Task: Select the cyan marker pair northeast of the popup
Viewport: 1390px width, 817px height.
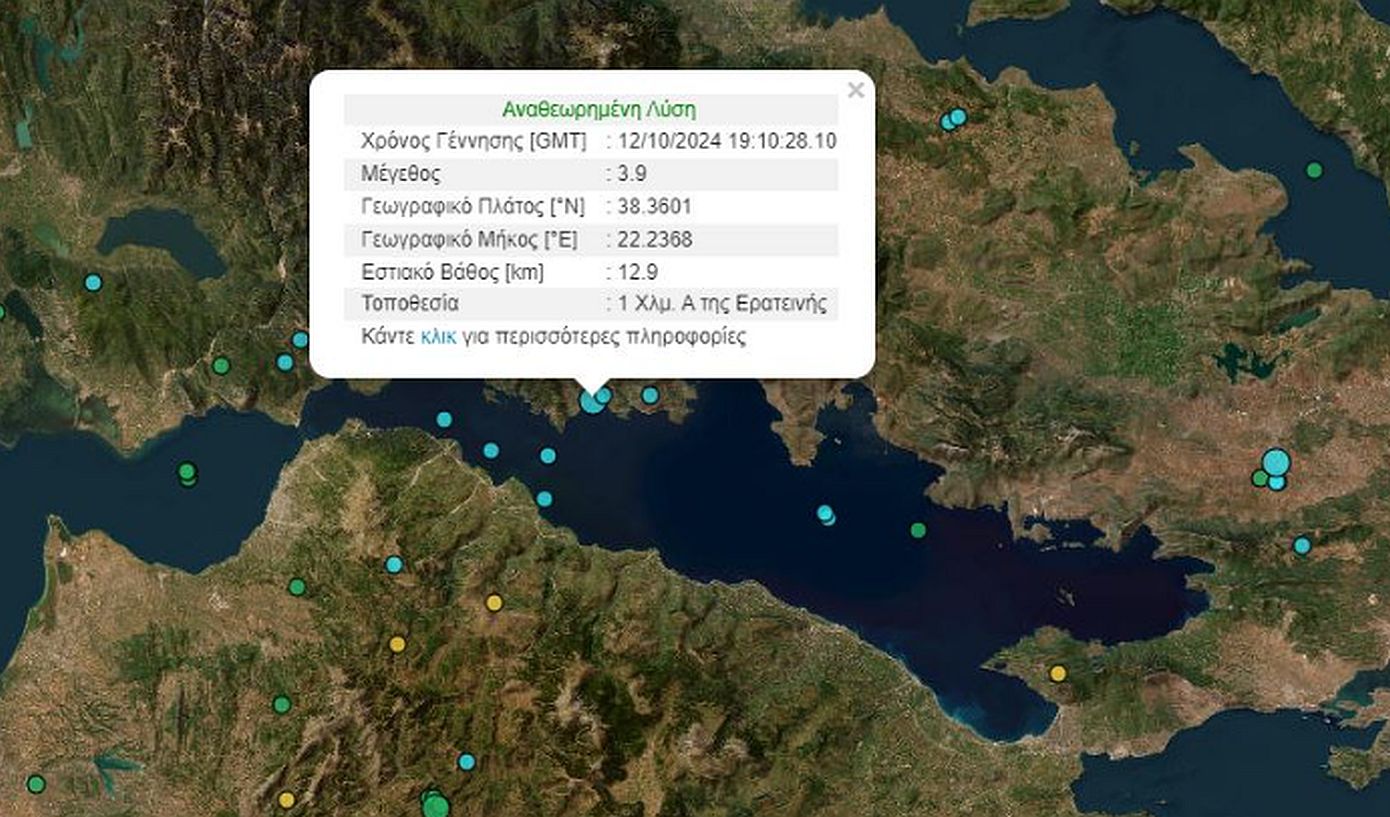Action: [953, 119]
